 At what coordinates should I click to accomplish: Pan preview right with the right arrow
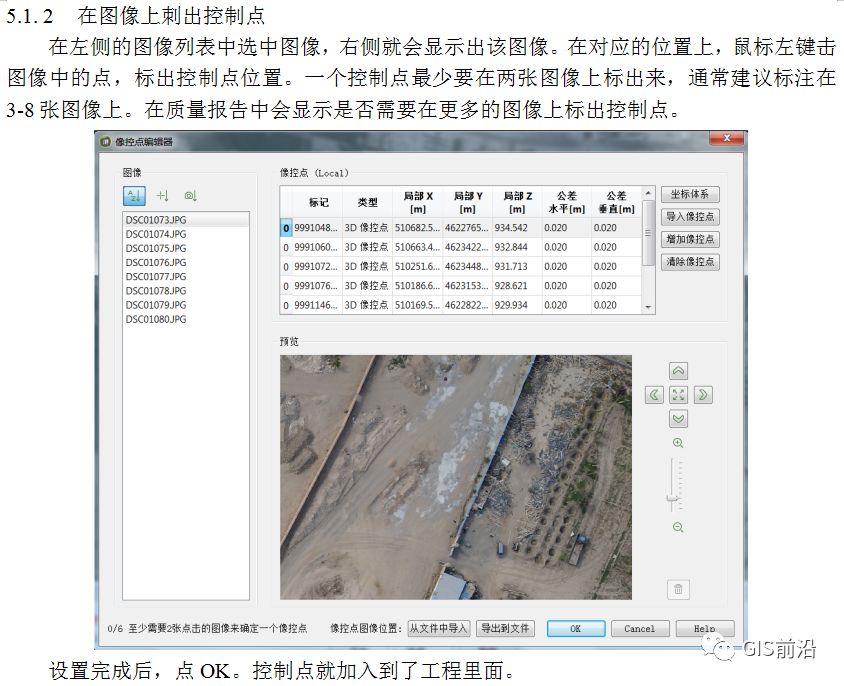tap(703, 395)
